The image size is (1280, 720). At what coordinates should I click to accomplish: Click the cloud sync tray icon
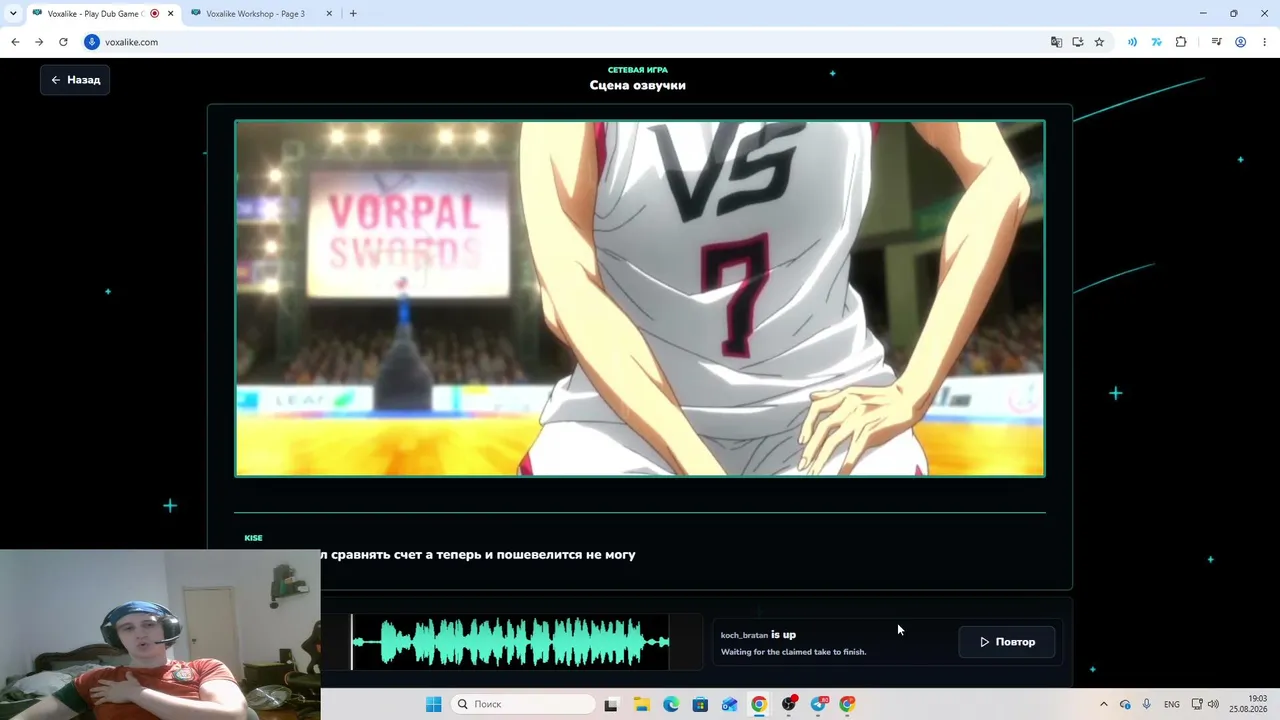click(1125, 704)
